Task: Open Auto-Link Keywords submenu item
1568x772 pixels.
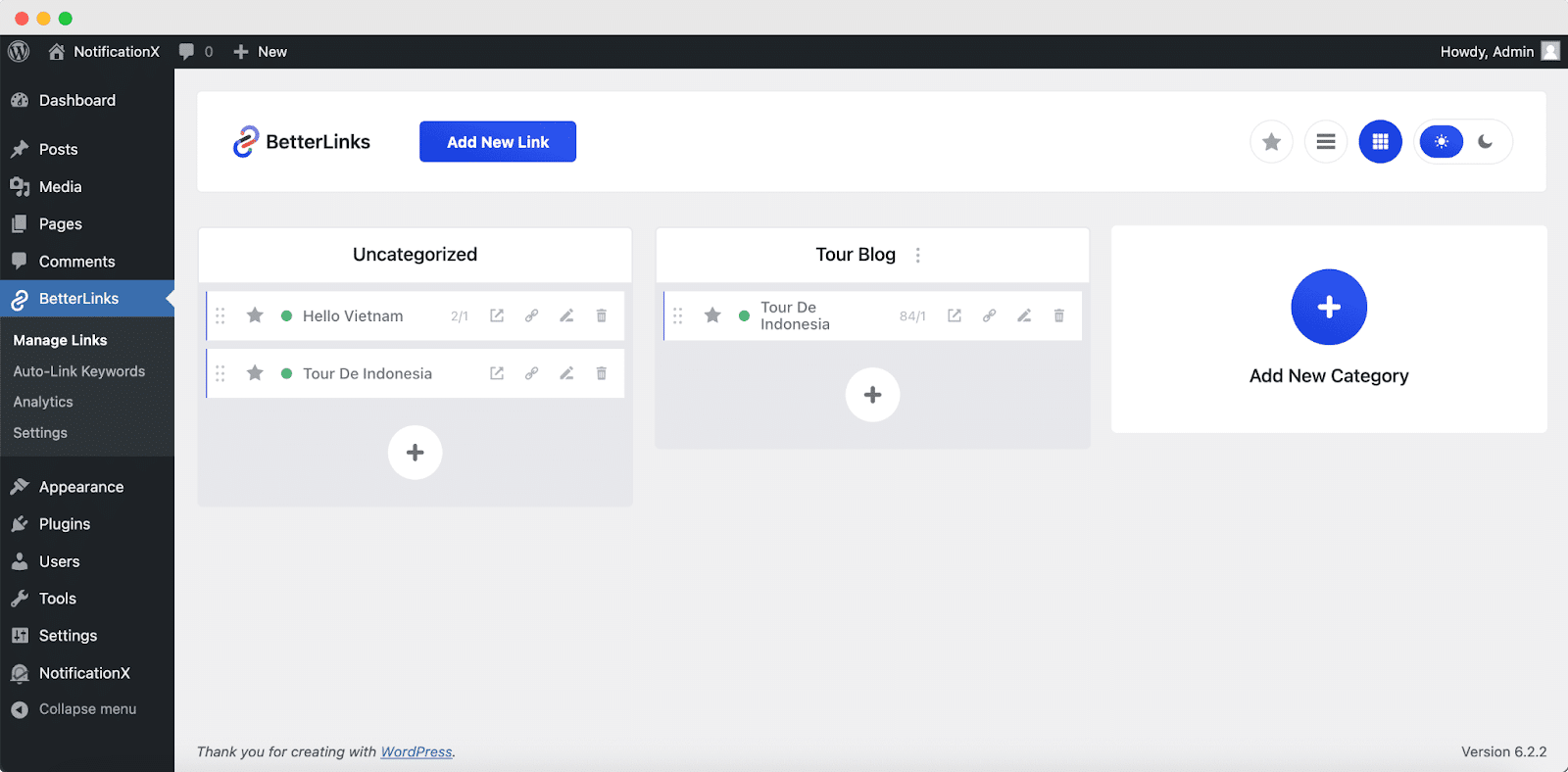Action: 78,371
